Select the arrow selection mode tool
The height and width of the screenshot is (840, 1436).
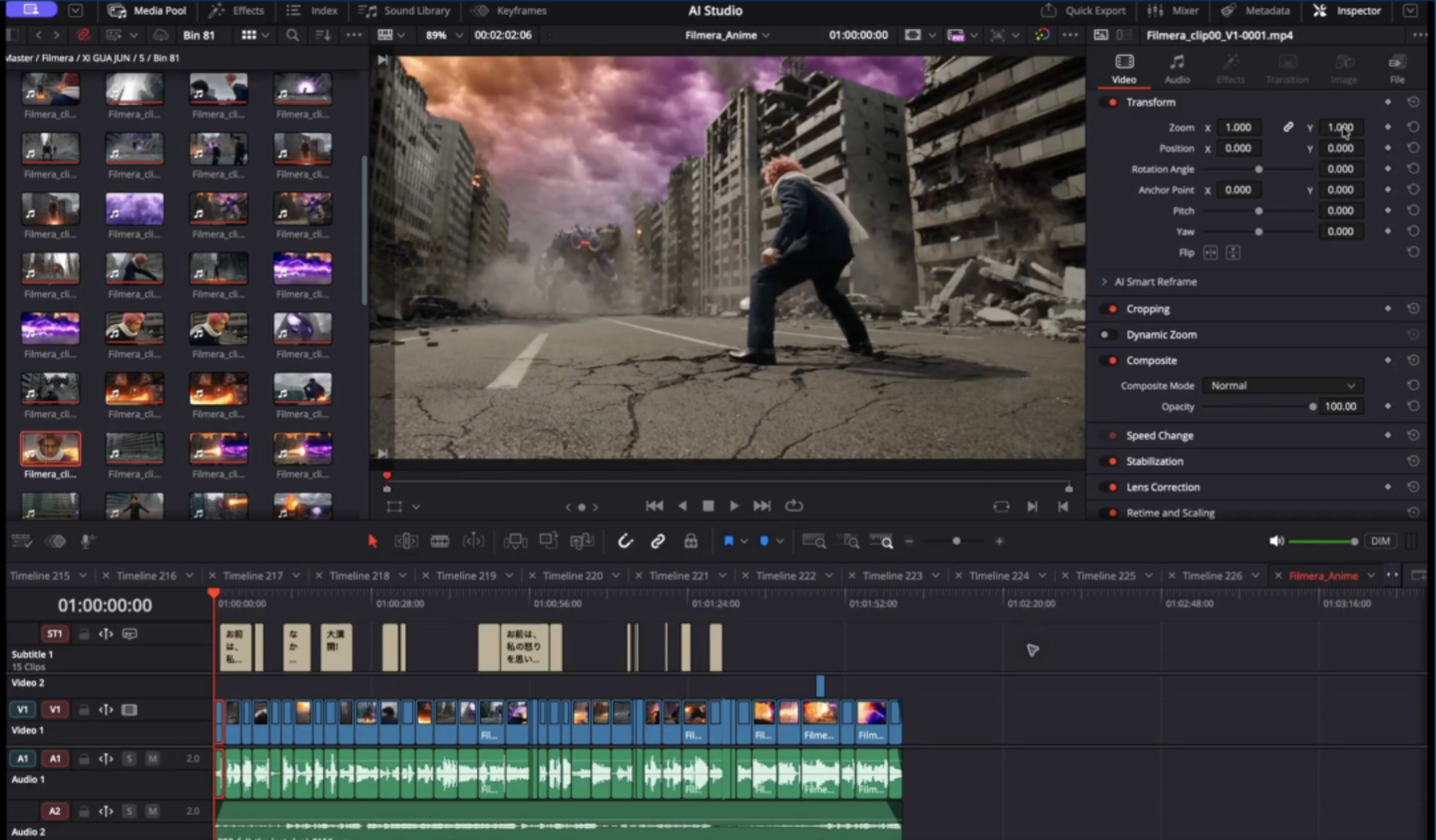coord(373,541)
